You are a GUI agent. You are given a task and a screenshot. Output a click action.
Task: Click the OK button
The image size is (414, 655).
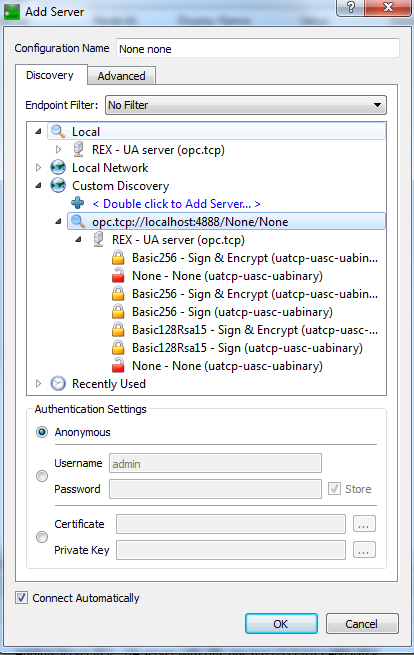(x=281, y=624)
